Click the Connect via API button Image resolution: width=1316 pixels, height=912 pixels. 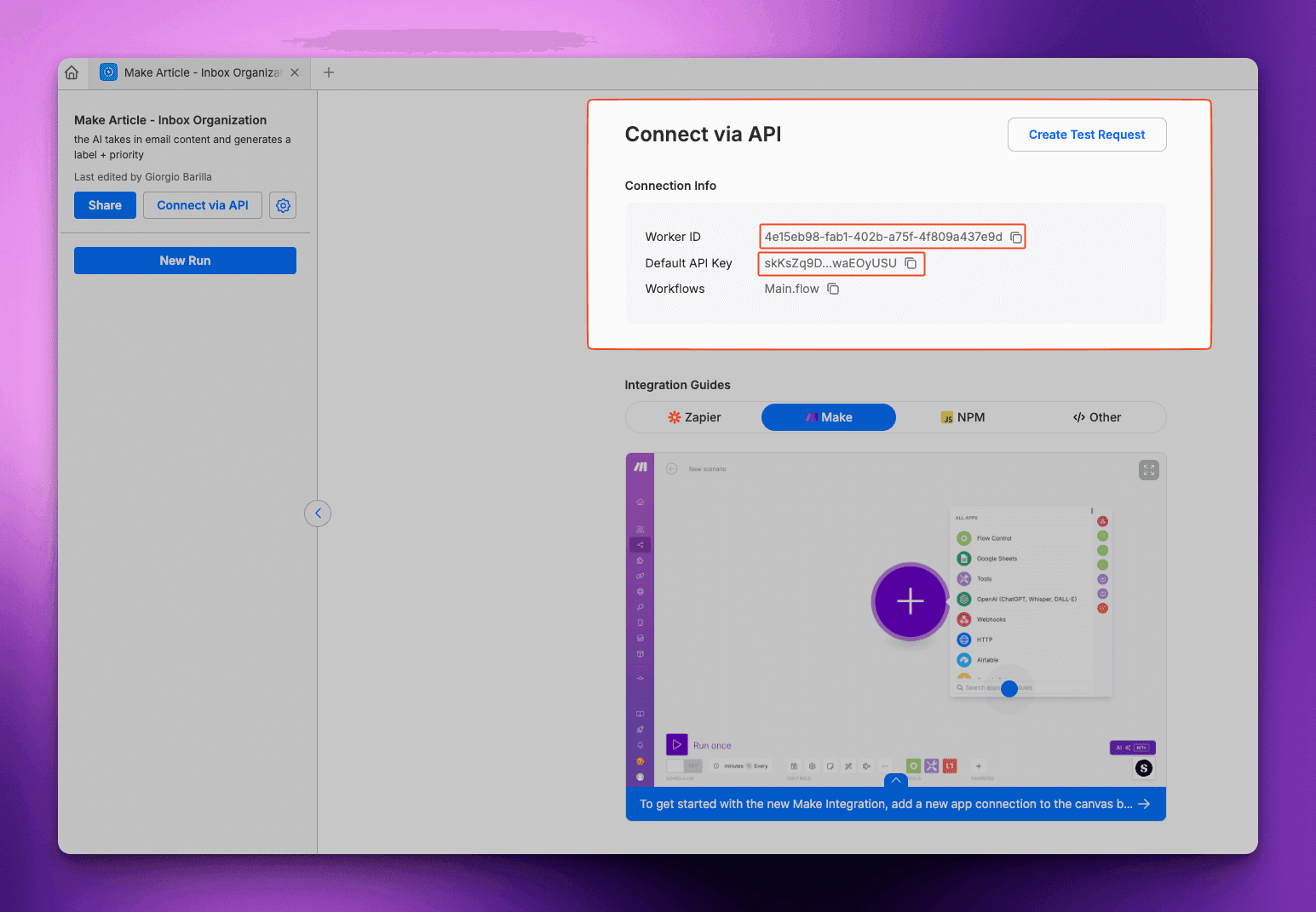[x=203, y=205]
